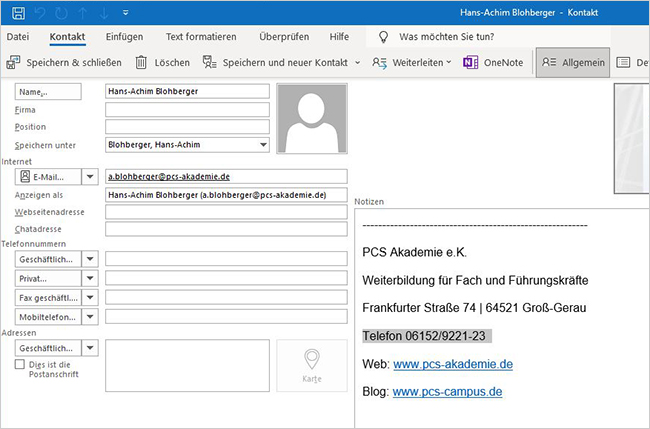The width and height of the screenshot is (650, 429).
Task: Click the Save floppy disk icon
Action: [18, 13]
